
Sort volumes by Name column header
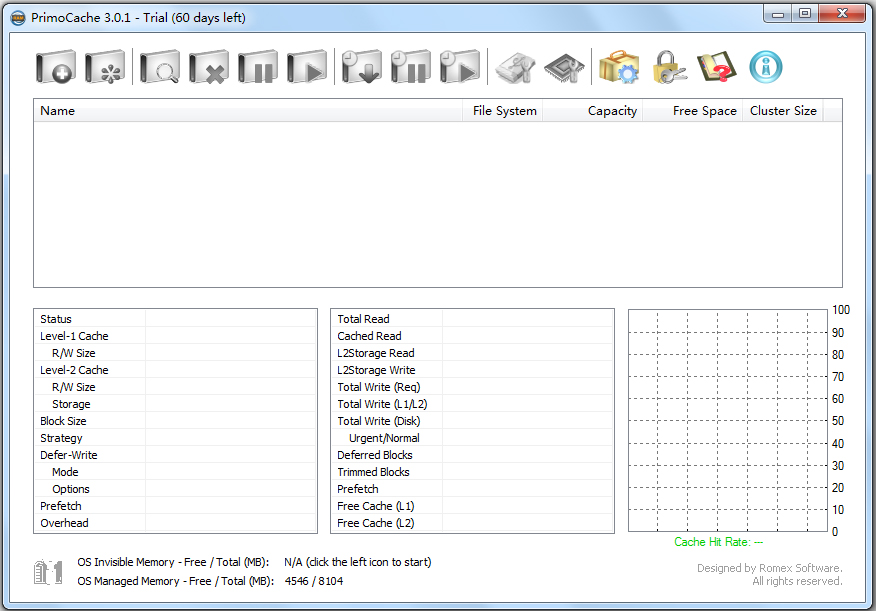click(x=248, y=111)
